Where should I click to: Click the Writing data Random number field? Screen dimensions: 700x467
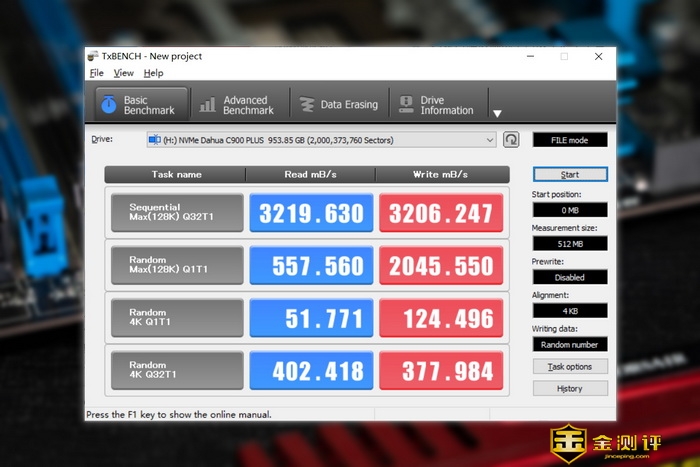point(569,344)
